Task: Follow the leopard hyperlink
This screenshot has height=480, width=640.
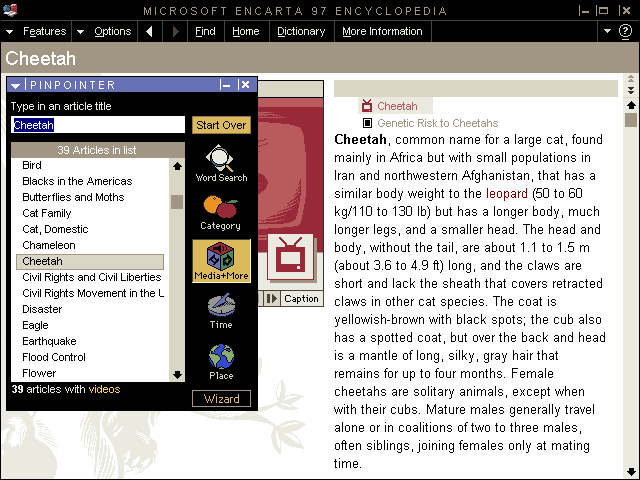Action: (x=507, y=193)
